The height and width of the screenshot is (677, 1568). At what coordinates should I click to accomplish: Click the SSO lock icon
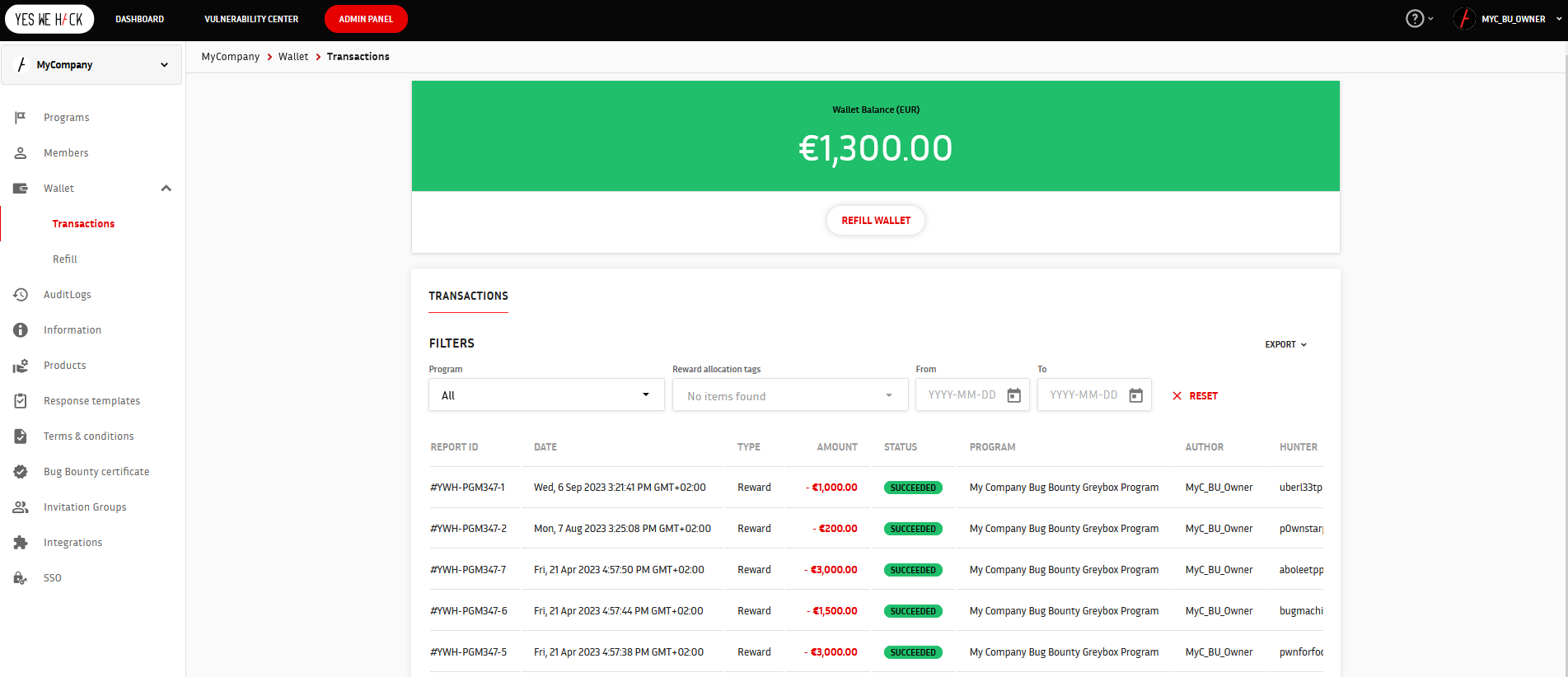21,578
